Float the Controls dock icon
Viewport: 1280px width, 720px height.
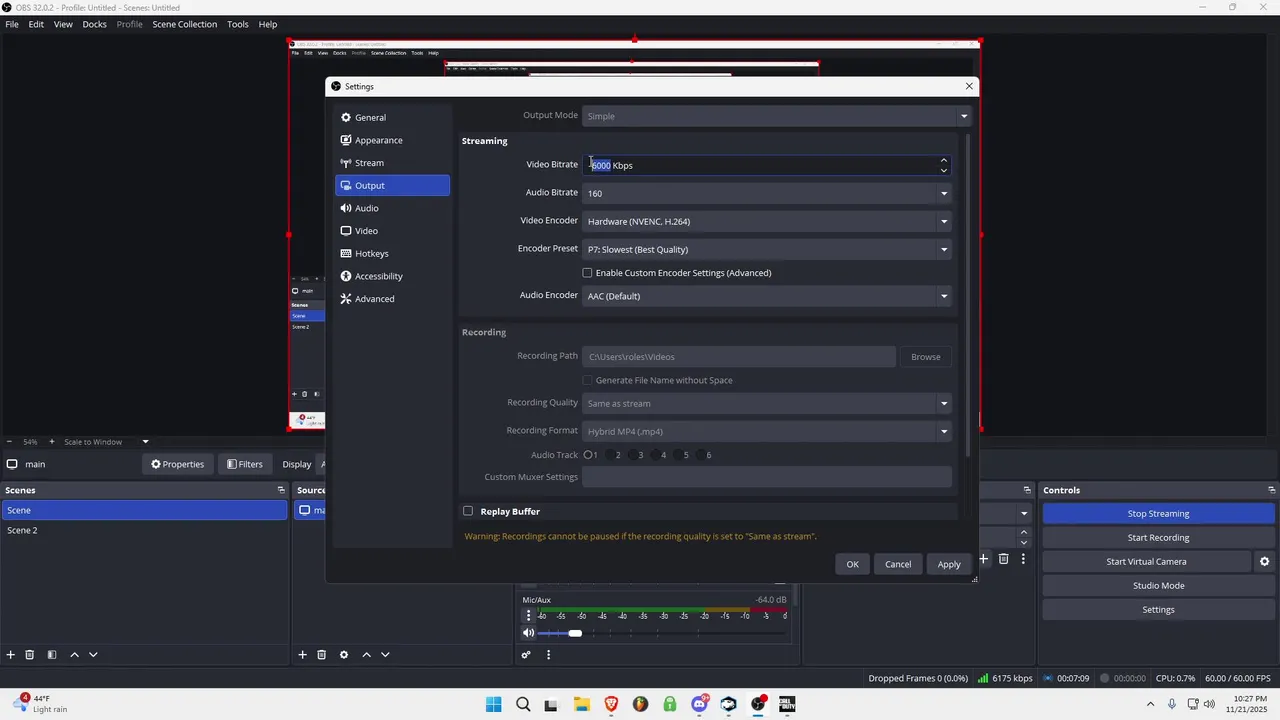1271,490
